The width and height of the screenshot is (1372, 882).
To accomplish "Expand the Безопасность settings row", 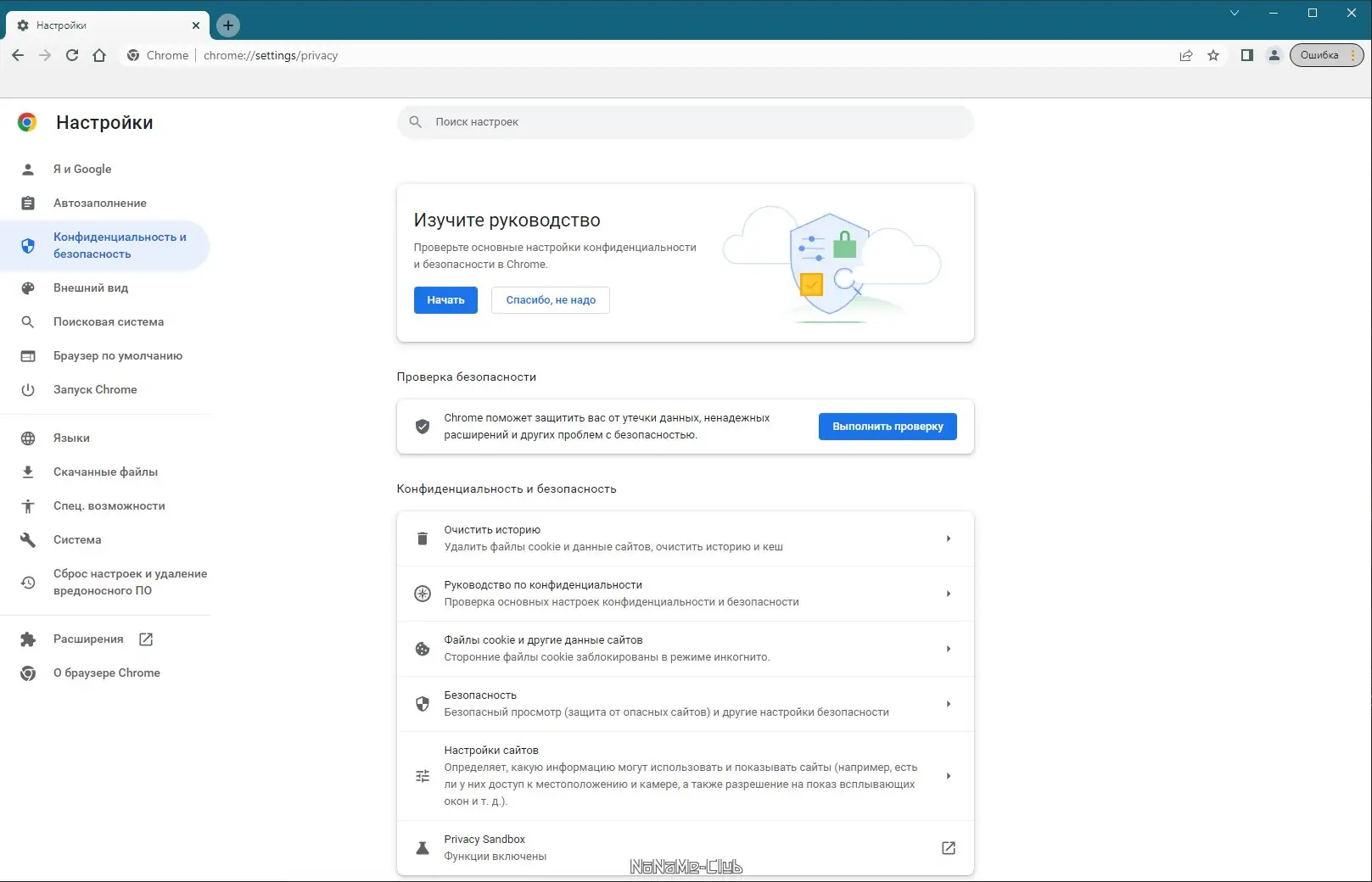I will click(x=948, y=703).
